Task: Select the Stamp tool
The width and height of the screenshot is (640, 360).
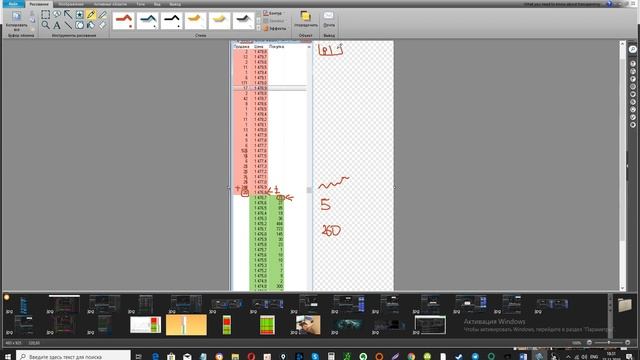Action: point(80,15)
